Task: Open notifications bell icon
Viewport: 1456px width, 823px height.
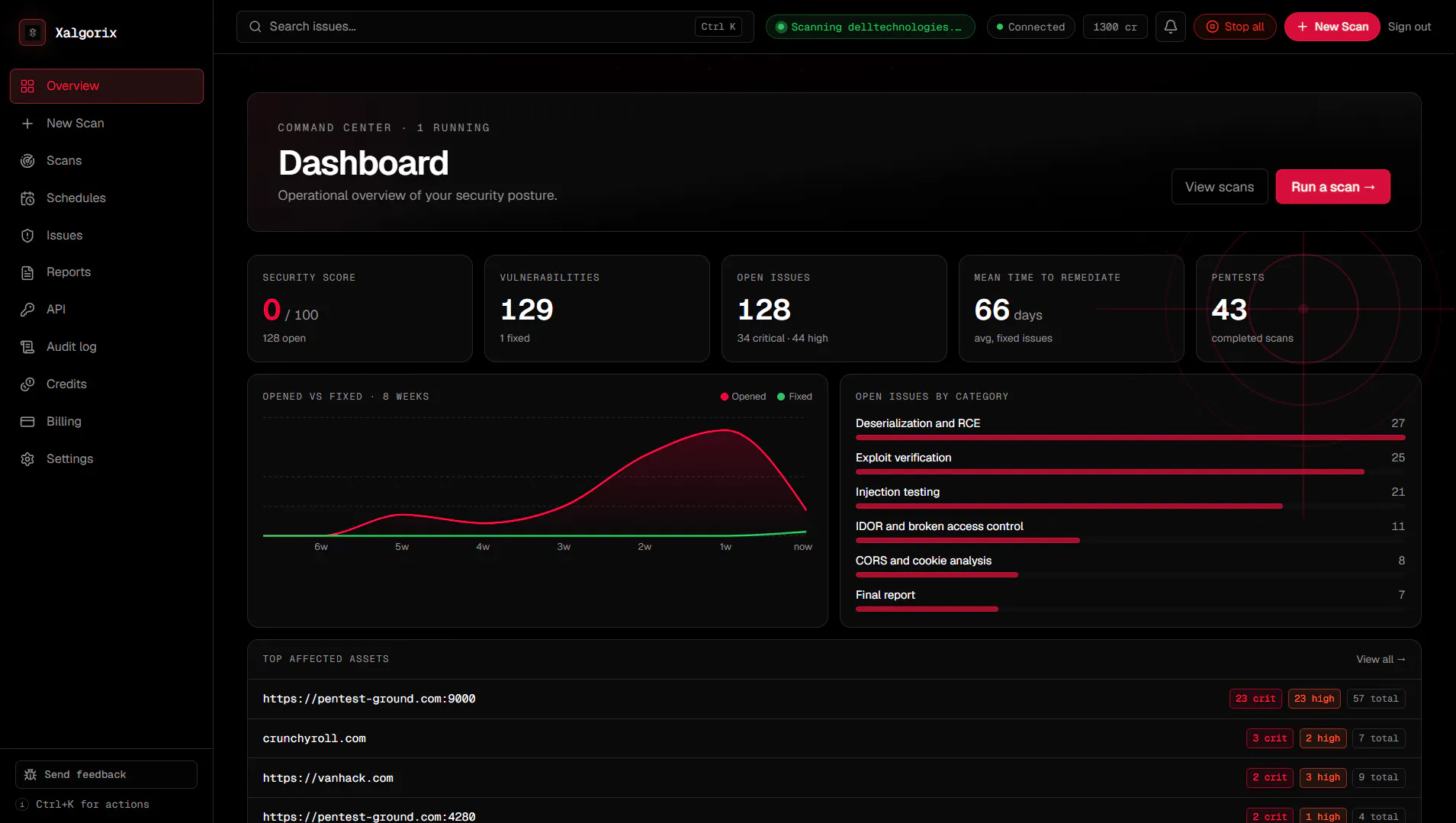Action: [1170, 27]
